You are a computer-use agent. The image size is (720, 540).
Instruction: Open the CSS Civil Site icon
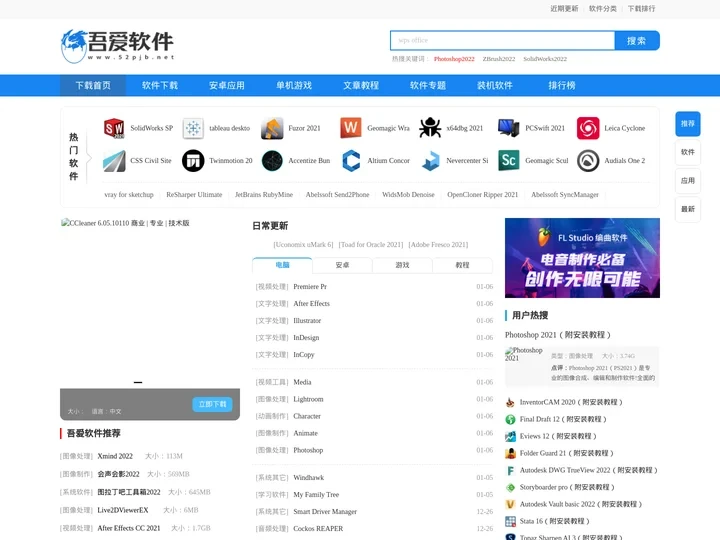pos(114,161)
